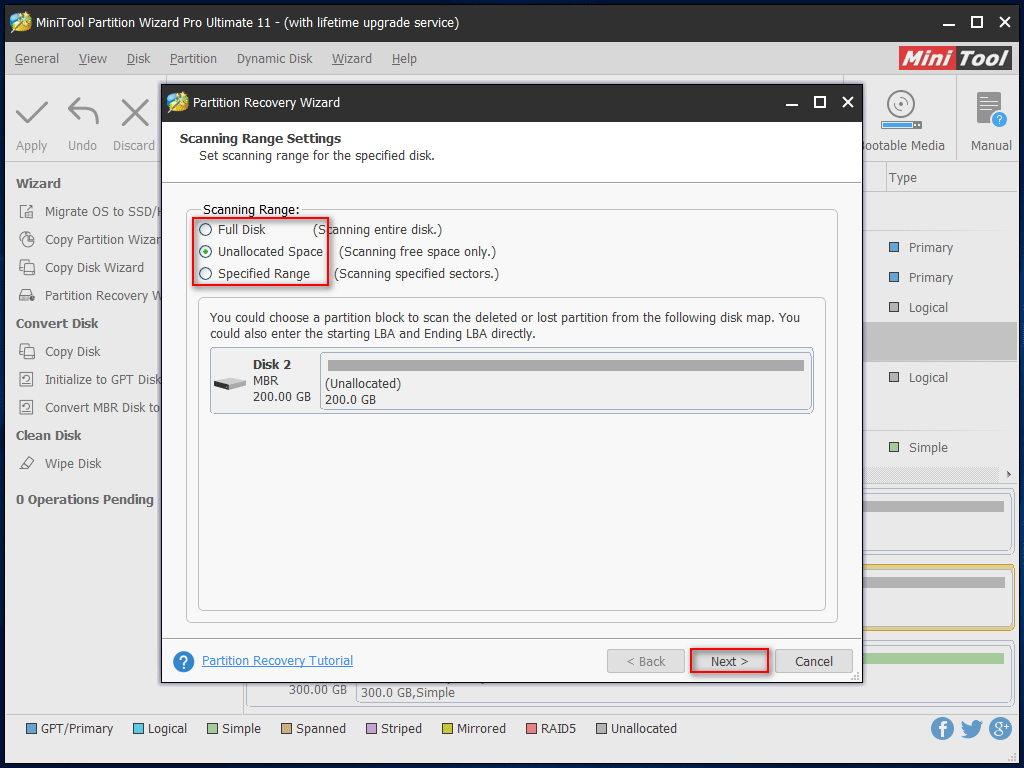
Task: Click the Mirrored legend color swatch
Action: pyautogui.click(x=447, y=729)
